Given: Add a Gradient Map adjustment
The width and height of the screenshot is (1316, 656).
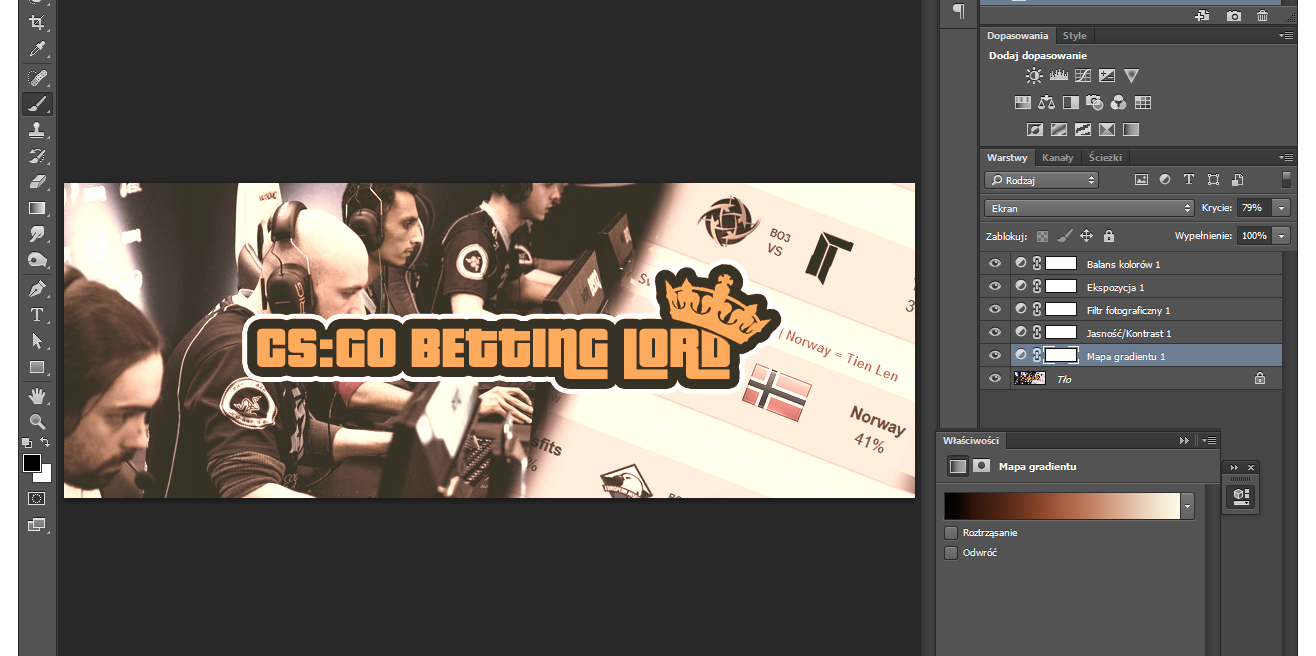Looking at the screenshot, I should click(1131, 129).
